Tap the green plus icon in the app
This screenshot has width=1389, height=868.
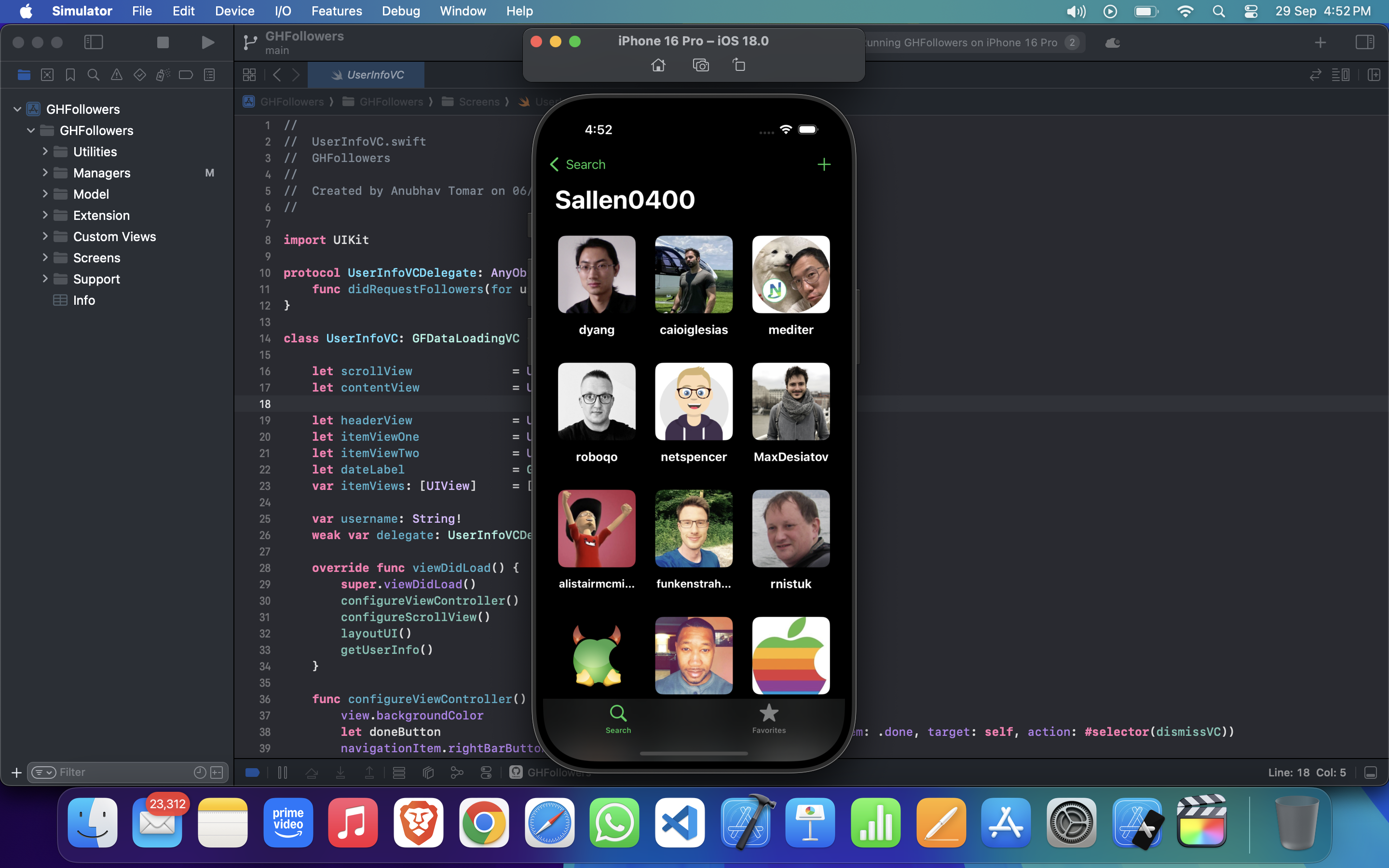(x=824, y=165)
